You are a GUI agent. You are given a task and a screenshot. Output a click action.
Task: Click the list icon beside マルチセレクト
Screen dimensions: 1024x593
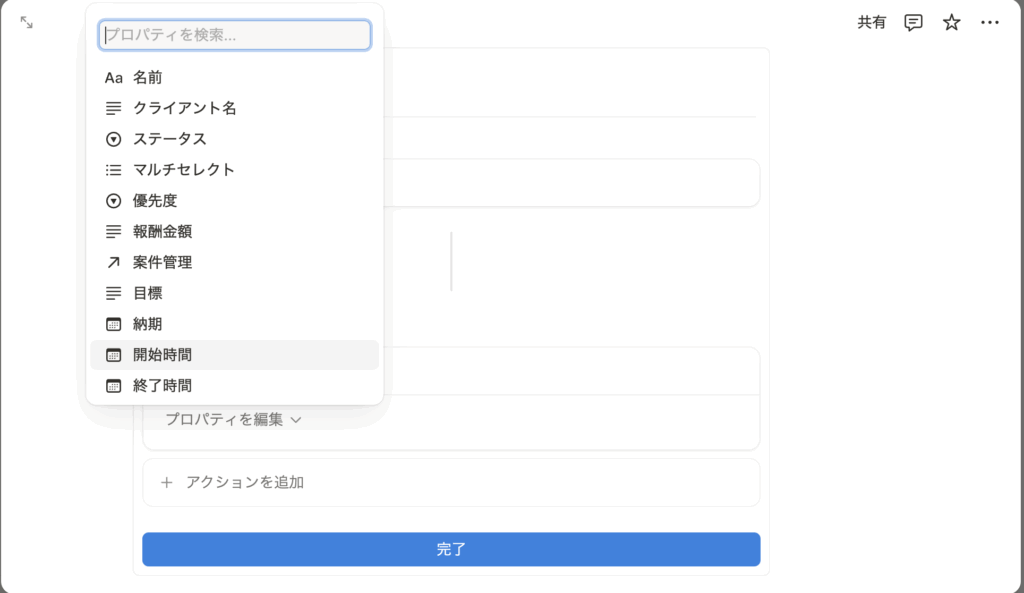[113, 170]
